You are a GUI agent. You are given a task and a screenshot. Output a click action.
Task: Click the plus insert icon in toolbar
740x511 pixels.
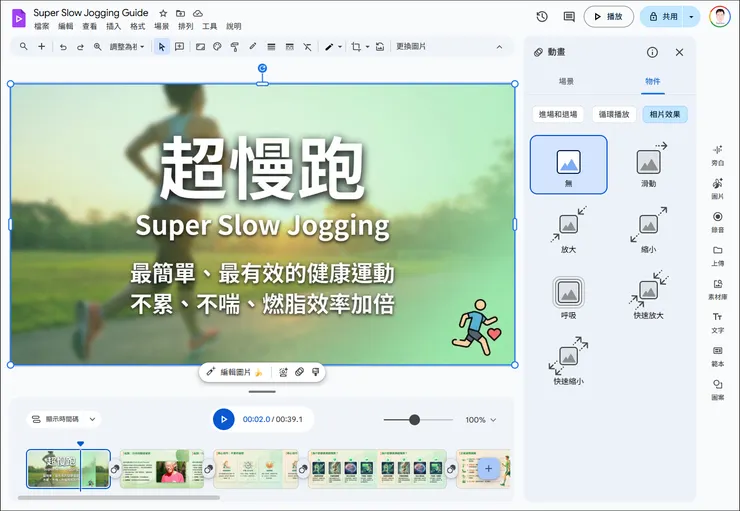(x=42, y=46)
